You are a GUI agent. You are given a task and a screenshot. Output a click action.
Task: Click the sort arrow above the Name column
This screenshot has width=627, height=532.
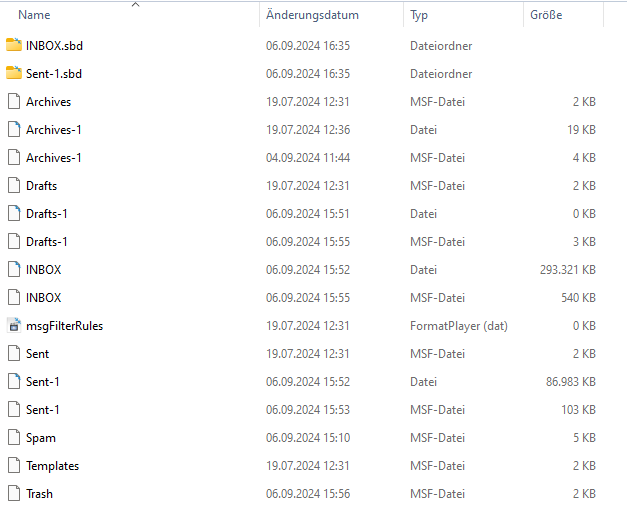click(x=136, y=5)
